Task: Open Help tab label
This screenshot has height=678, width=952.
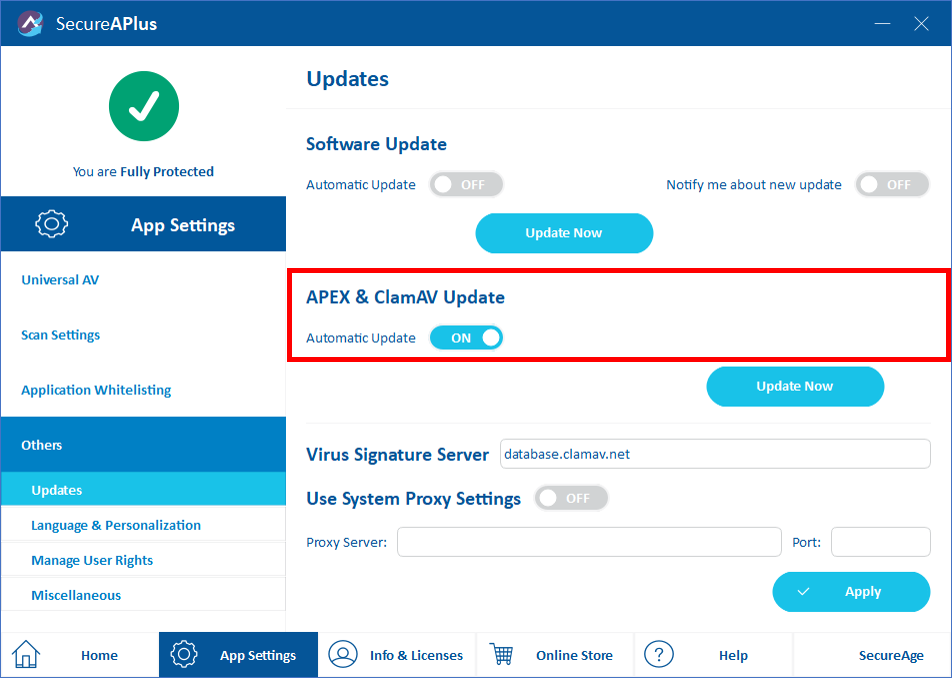Action: pyautogui.click(x=733, y=656)
